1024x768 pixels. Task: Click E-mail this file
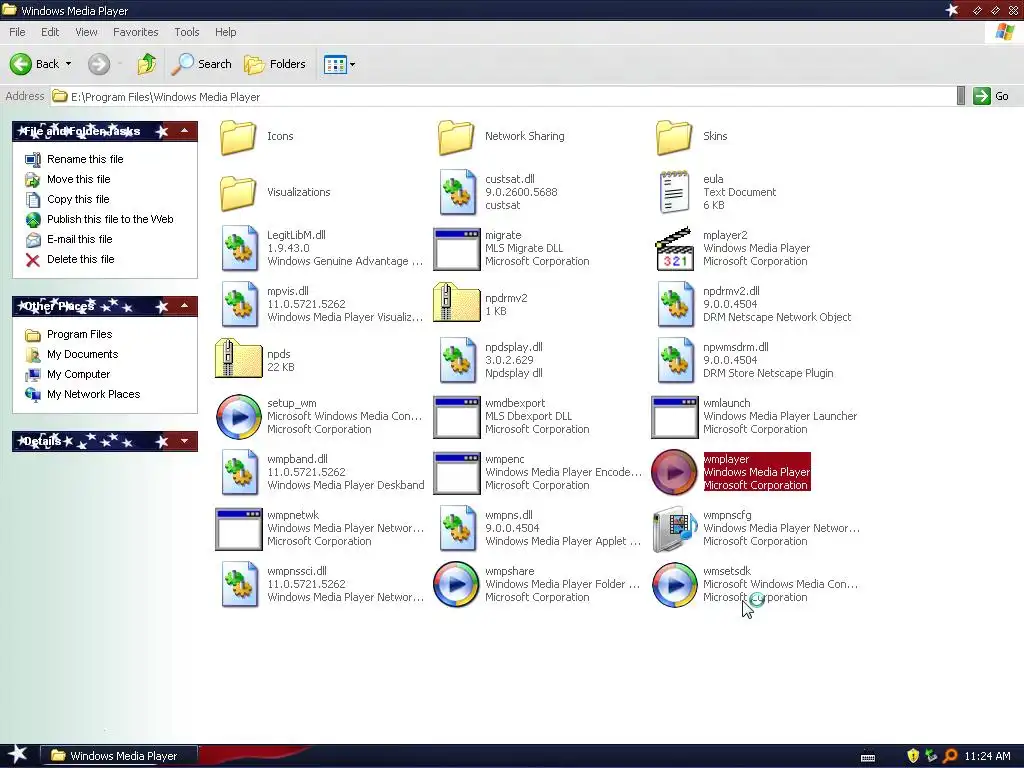[x=80, y=239]
